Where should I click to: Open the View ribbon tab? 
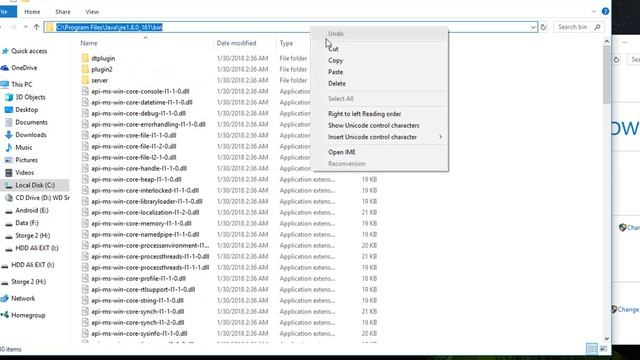tap(92, 12)
